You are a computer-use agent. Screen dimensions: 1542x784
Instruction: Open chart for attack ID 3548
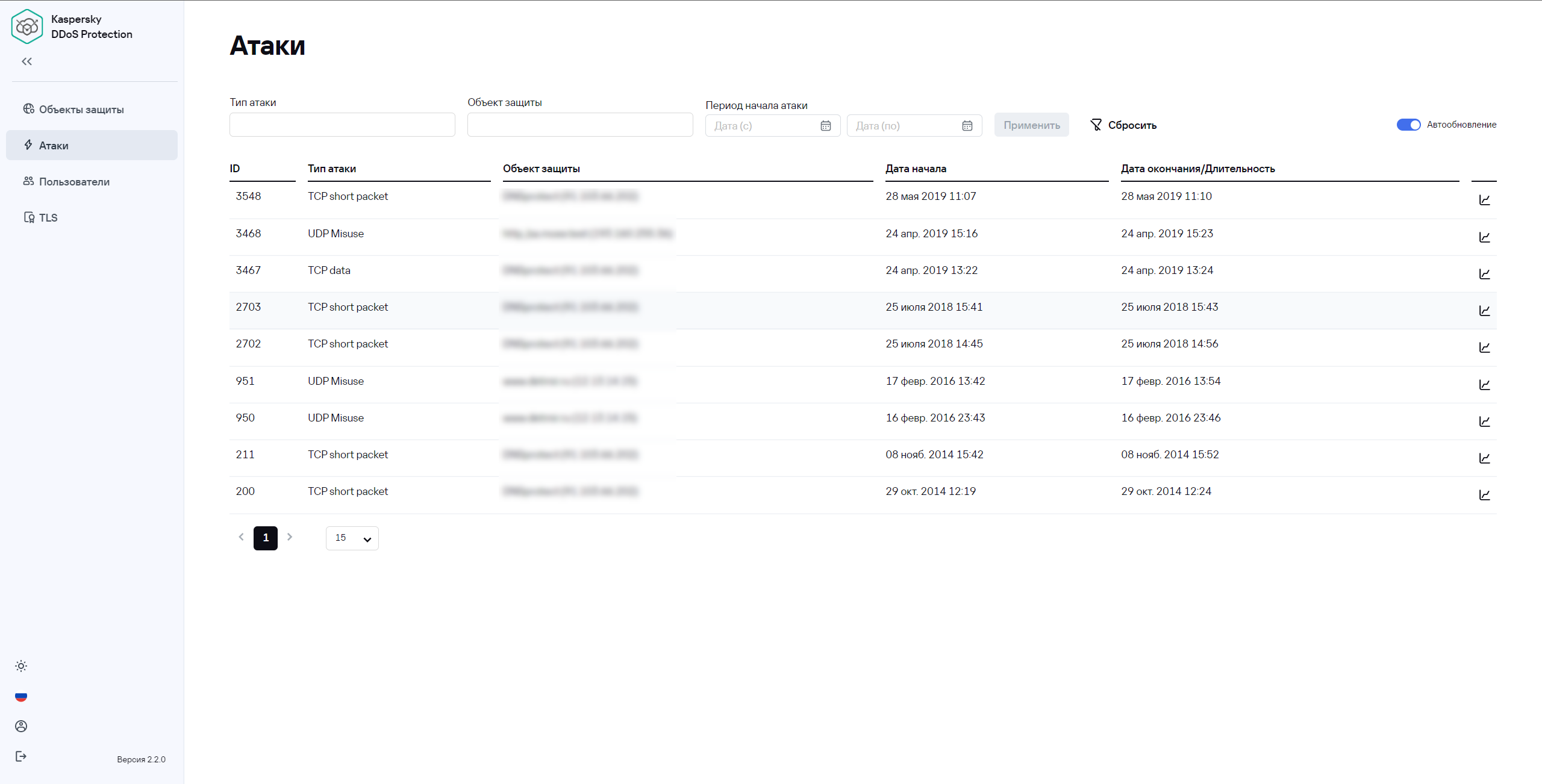click(1484, 200)
